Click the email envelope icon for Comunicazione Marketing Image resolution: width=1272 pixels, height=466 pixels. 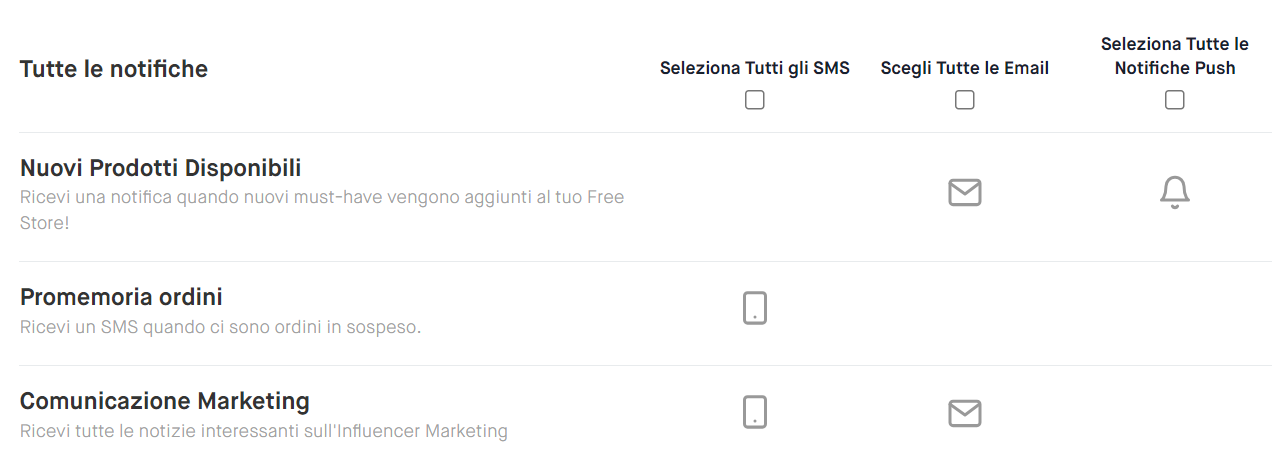(x=964, y=412)
